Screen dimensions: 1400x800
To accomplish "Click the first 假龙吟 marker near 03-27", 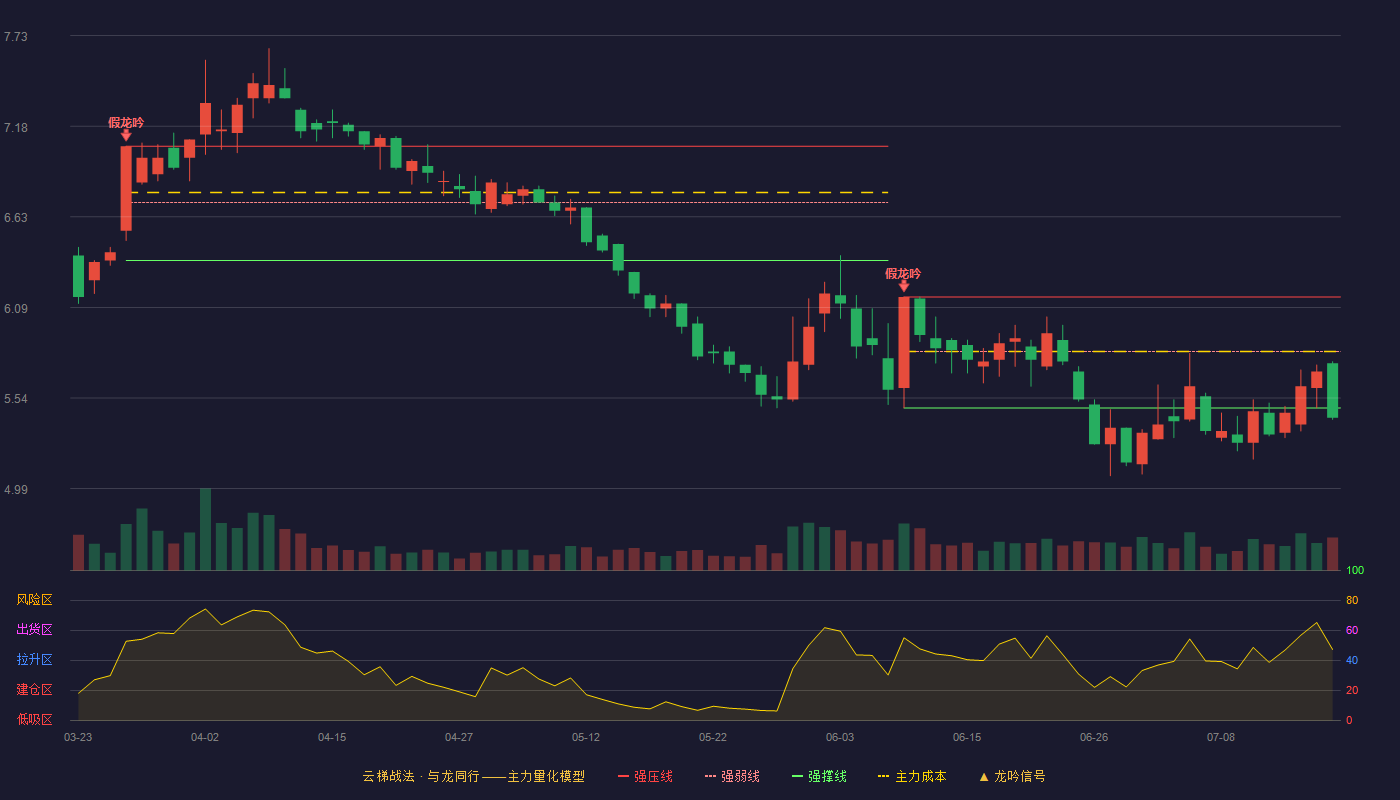I will (126, 123).
